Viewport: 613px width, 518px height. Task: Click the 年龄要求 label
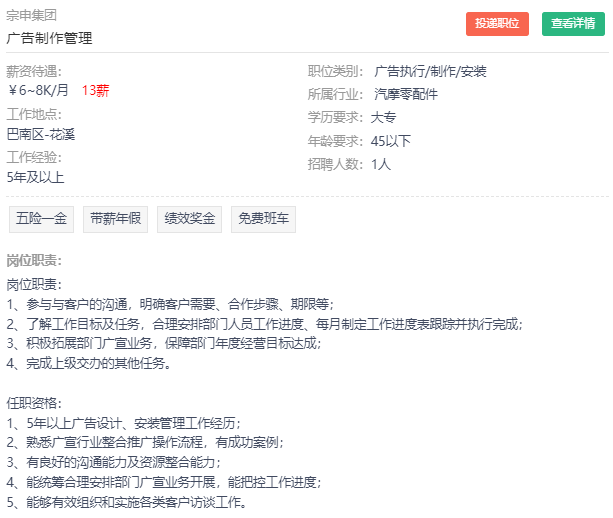click(x=335, y=141)
